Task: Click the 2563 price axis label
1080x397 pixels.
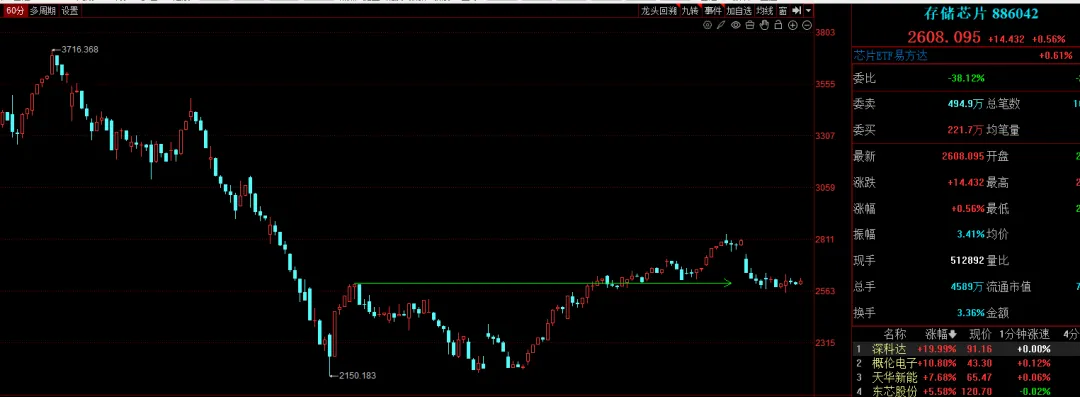Action: [825, 291]
